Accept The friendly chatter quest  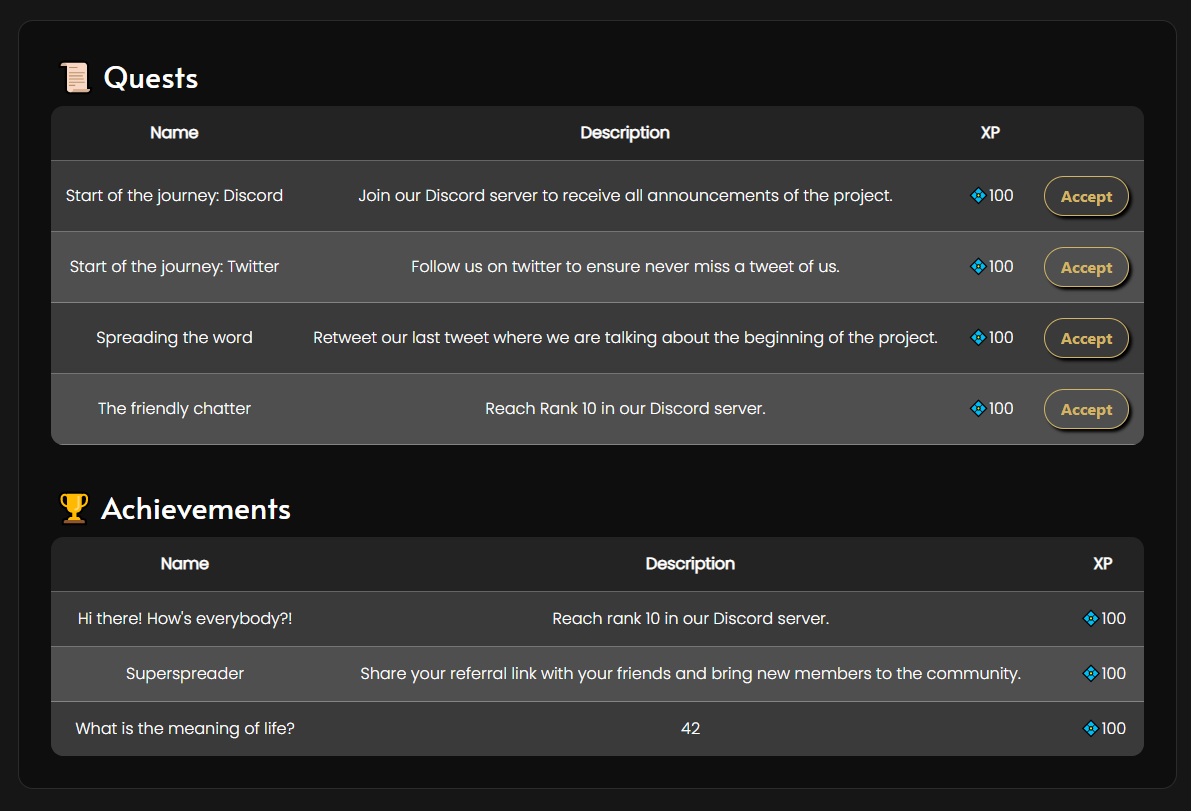pyautogui.click(x=1086, y=409)
